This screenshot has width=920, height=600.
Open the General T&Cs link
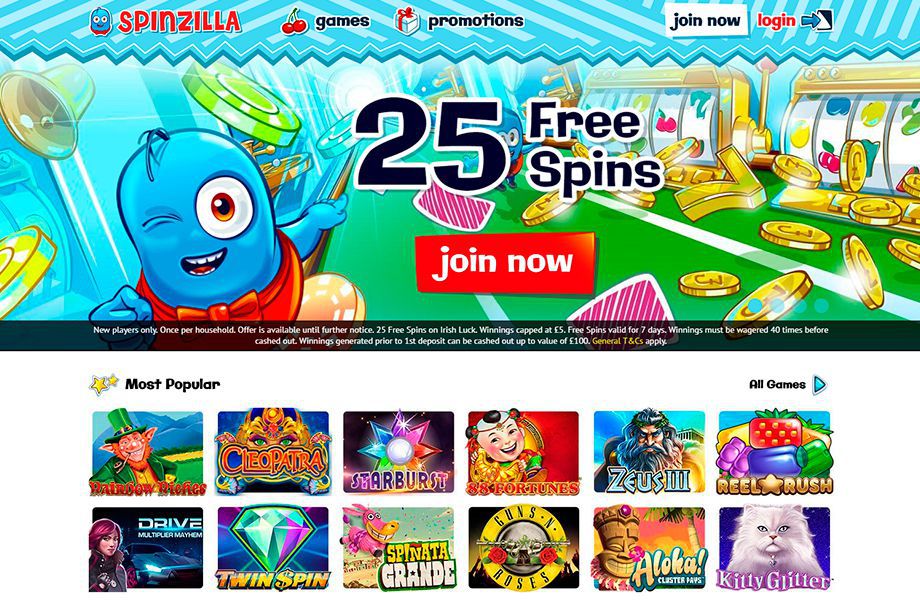[x=617, y=341]
